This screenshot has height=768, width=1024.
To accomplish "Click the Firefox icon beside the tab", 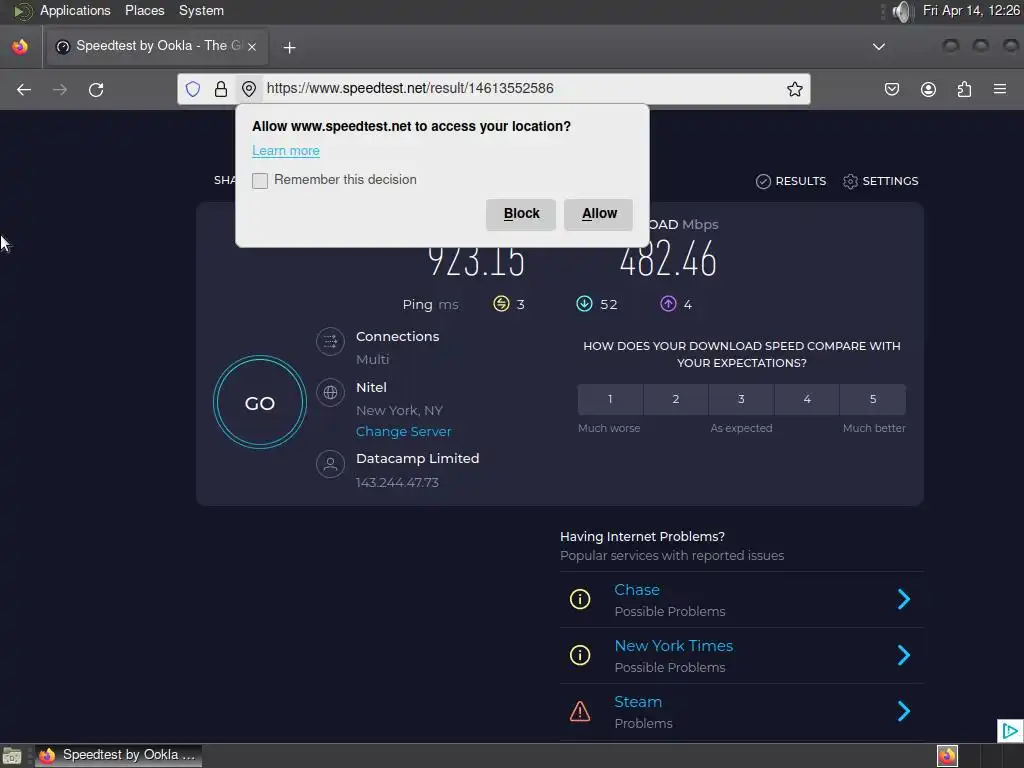I will click(x=20, y=46).
